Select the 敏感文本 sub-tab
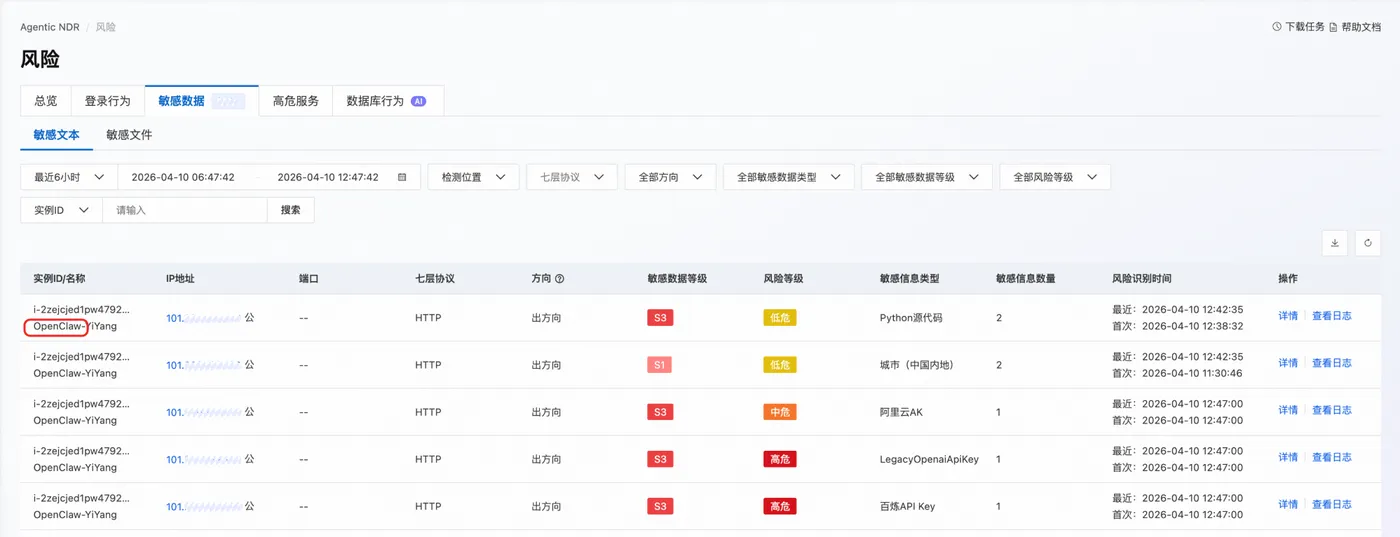The height and width of the screenshot is (537, 1400). 56,135
